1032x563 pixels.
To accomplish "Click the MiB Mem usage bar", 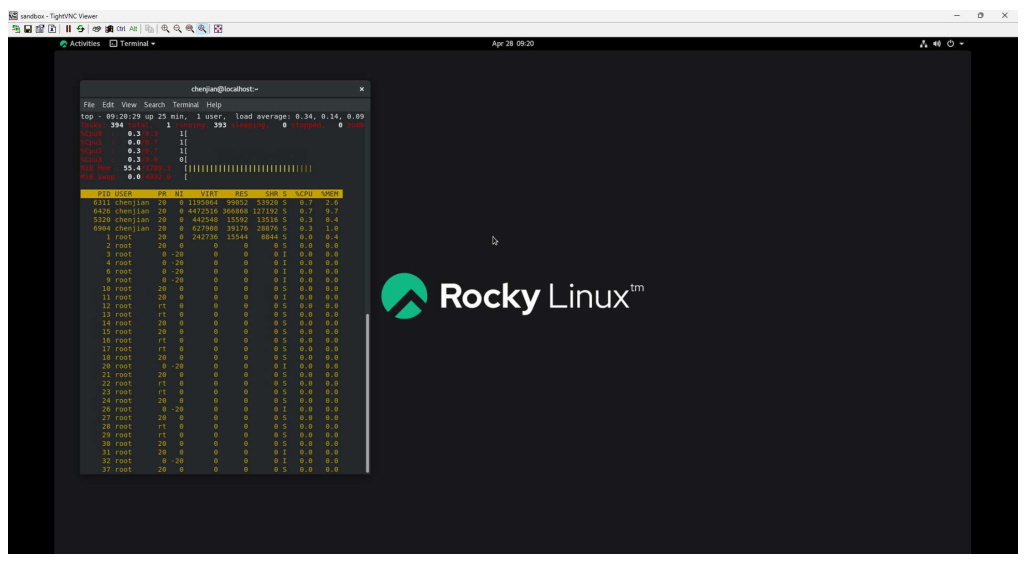I will pos(249,169).
